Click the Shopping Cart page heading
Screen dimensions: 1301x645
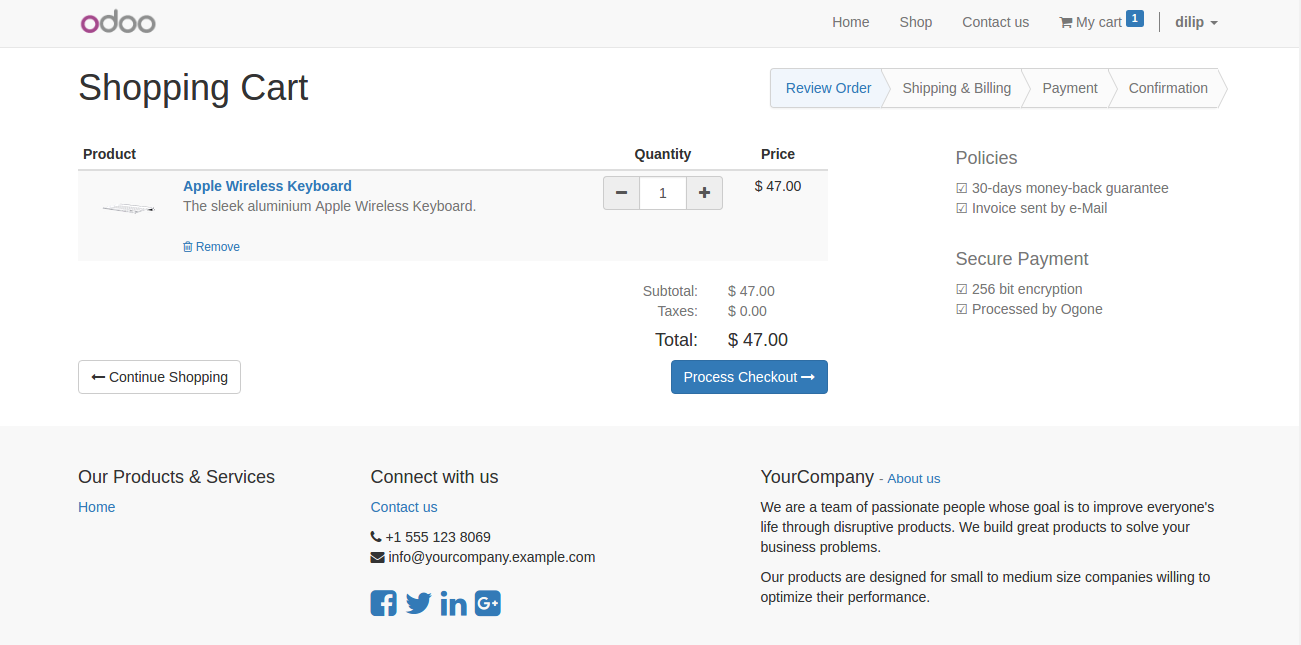coord(193,88)
